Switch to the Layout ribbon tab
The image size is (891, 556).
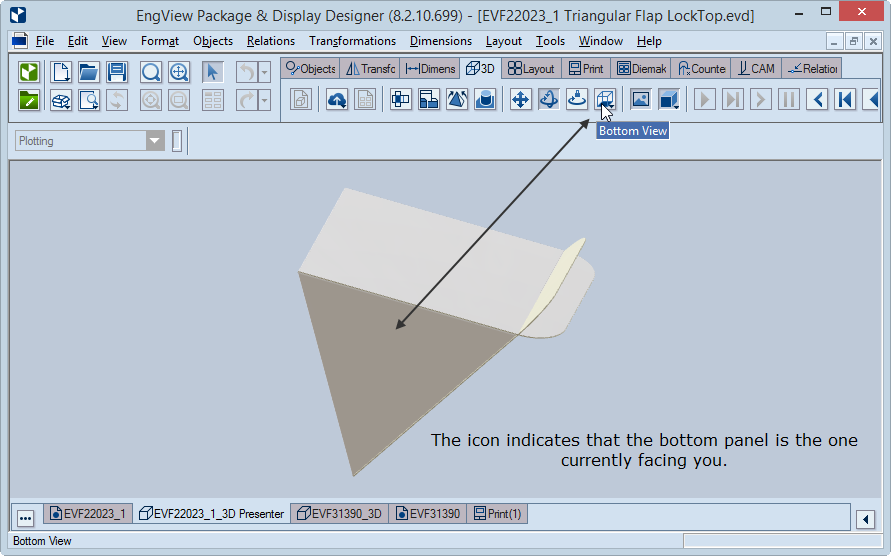[531, 69]
